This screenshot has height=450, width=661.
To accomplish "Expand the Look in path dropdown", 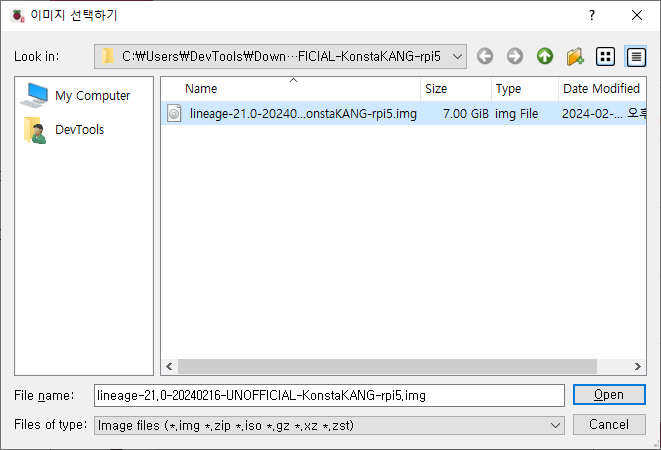I will pos(457,56).
